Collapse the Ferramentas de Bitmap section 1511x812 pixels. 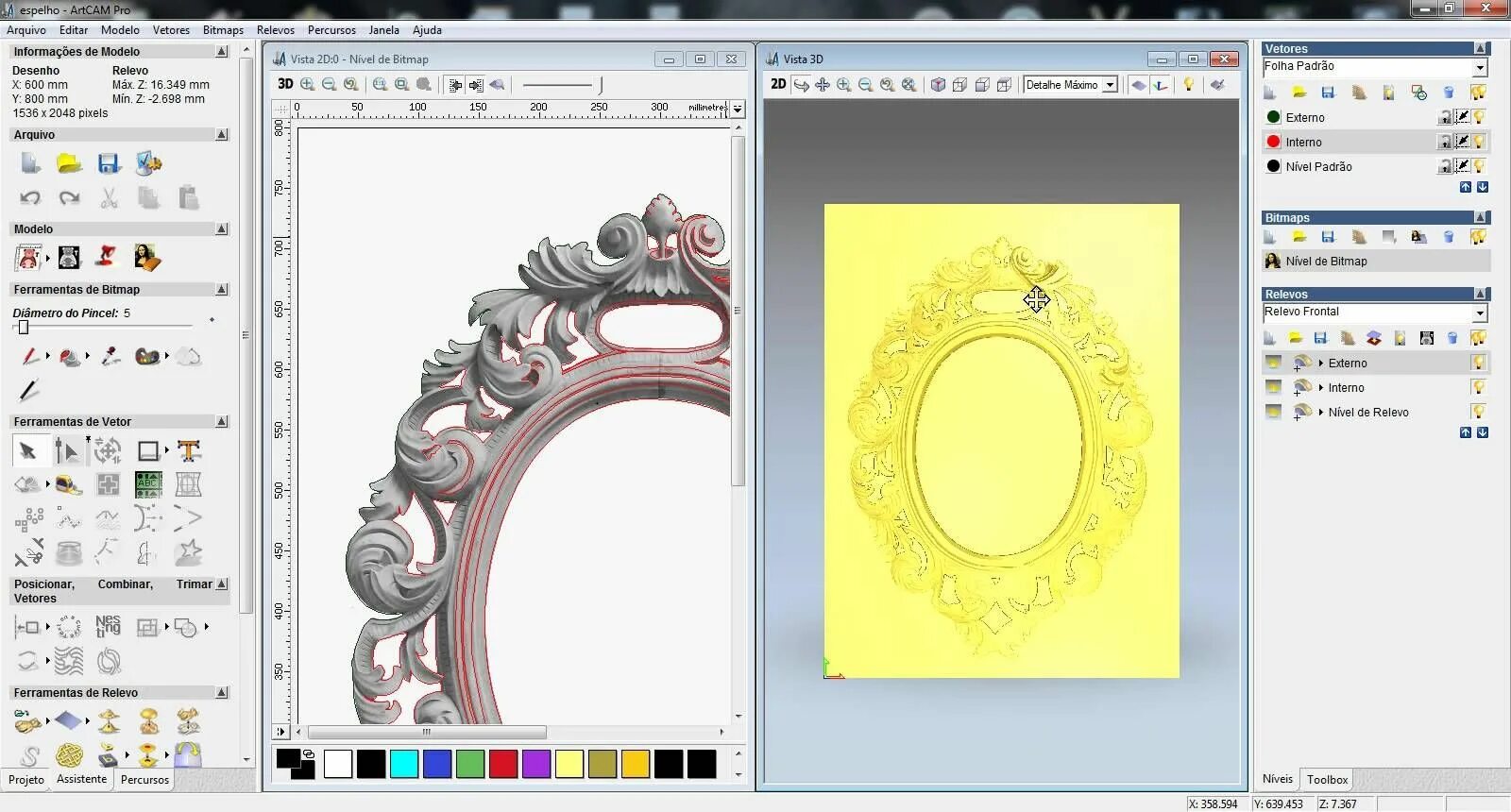(x=222, y=290)
